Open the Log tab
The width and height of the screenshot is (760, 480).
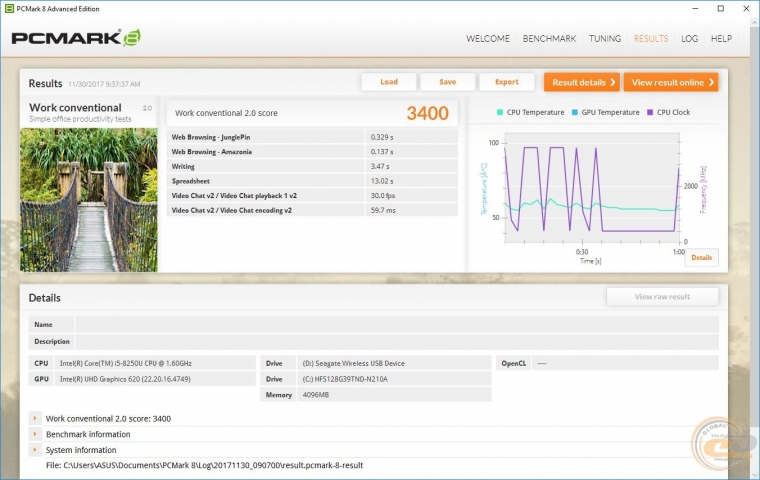tap(689, 39)
